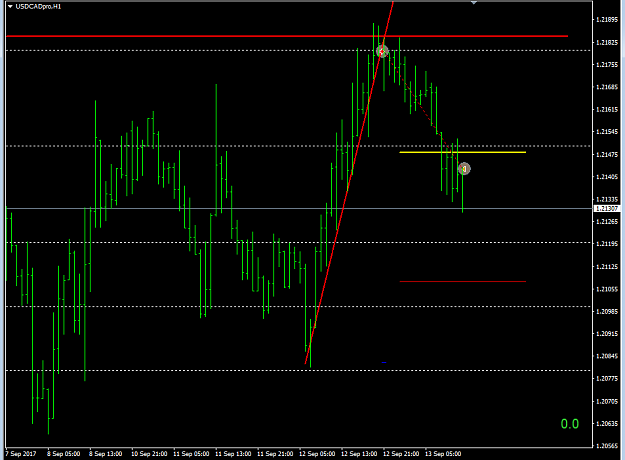Screen dimensions: 625x460
Task: Select the yellow horizontal line
Action: point(462,152)
